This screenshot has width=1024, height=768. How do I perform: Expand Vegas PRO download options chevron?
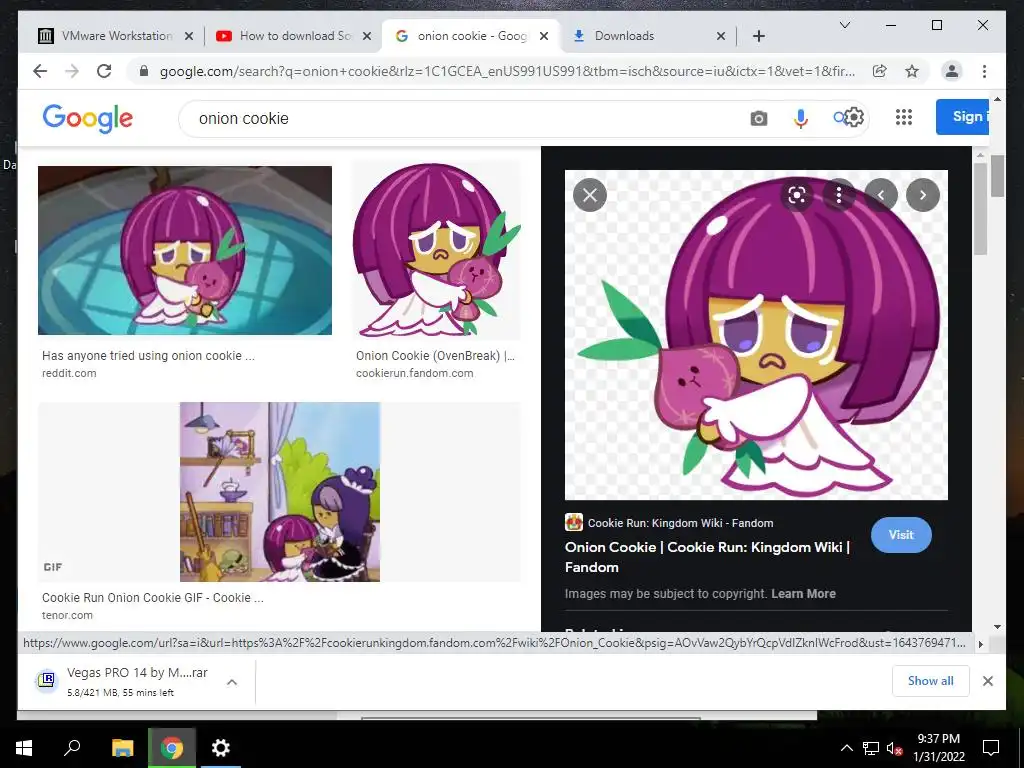click(x=232, y=682)
